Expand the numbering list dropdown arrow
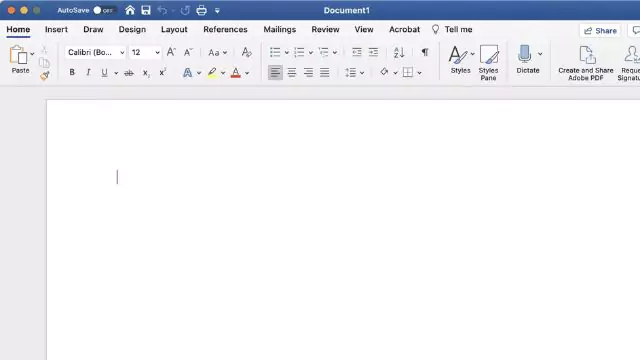640x360 pixels. point(311,53)
